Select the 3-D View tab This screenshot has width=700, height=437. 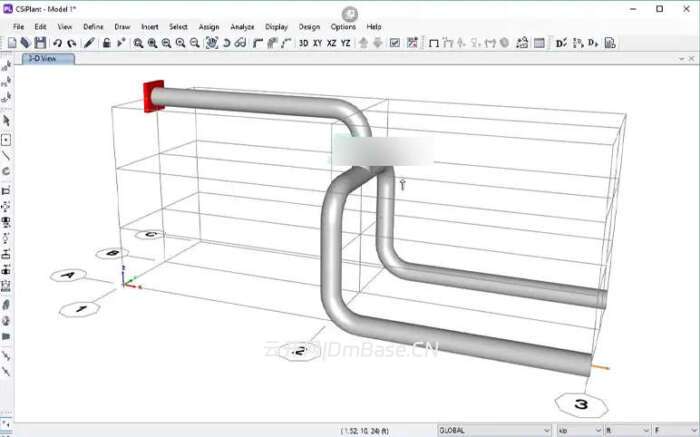pos(48,58)
